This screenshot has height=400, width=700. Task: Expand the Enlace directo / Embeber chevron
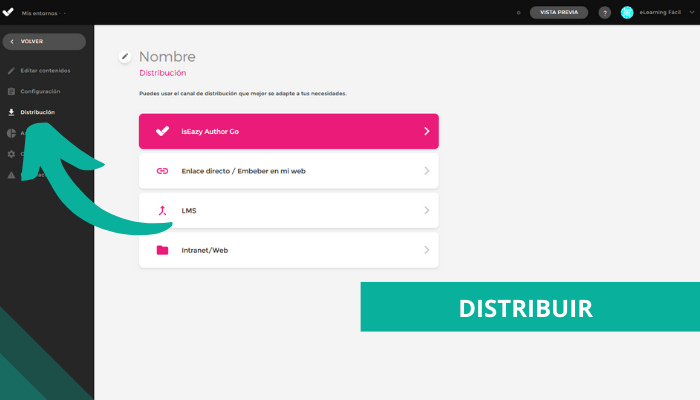(x=426, y=171)
